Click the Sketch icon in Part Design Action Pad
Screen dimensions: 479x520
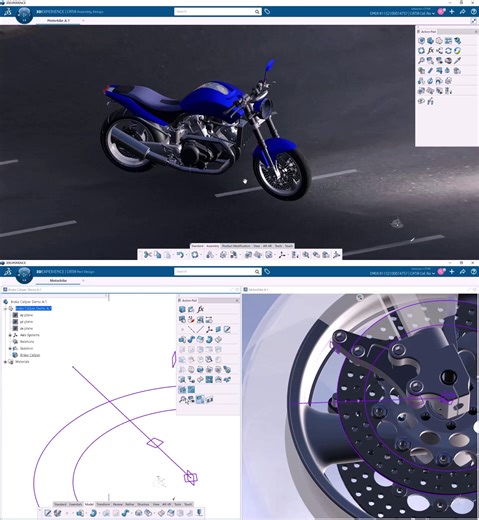click(227, 330)
